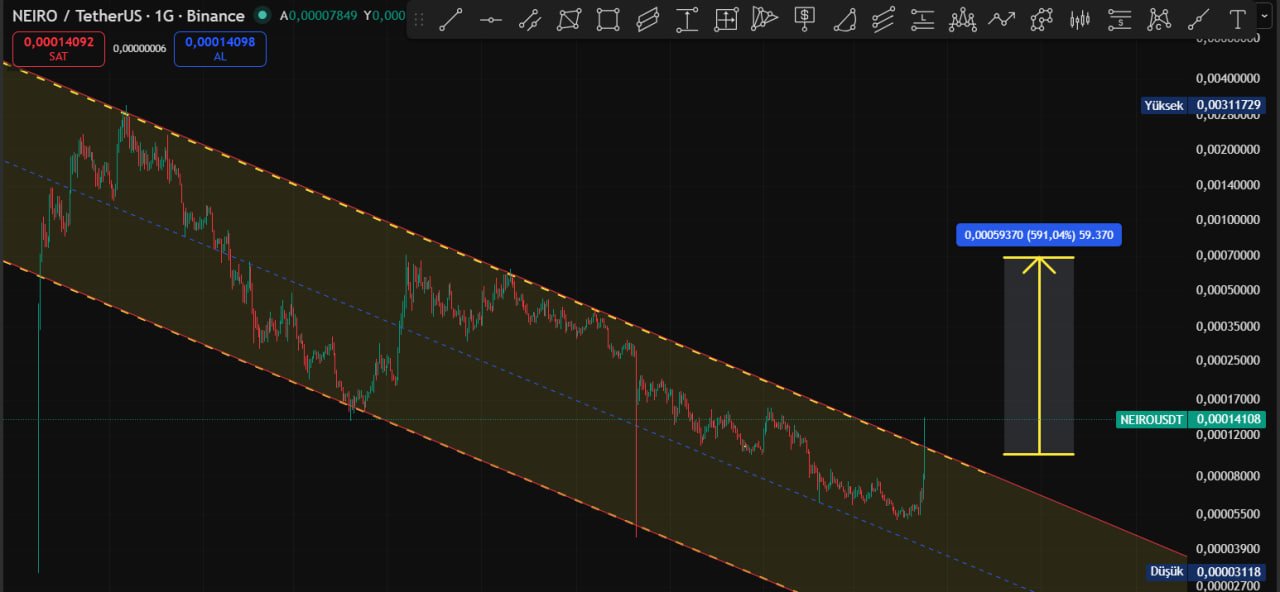Click the 0,00025000 price axis level
Image resolution: width=1280 pixels, height=592 pixels.
point(1228,360)
